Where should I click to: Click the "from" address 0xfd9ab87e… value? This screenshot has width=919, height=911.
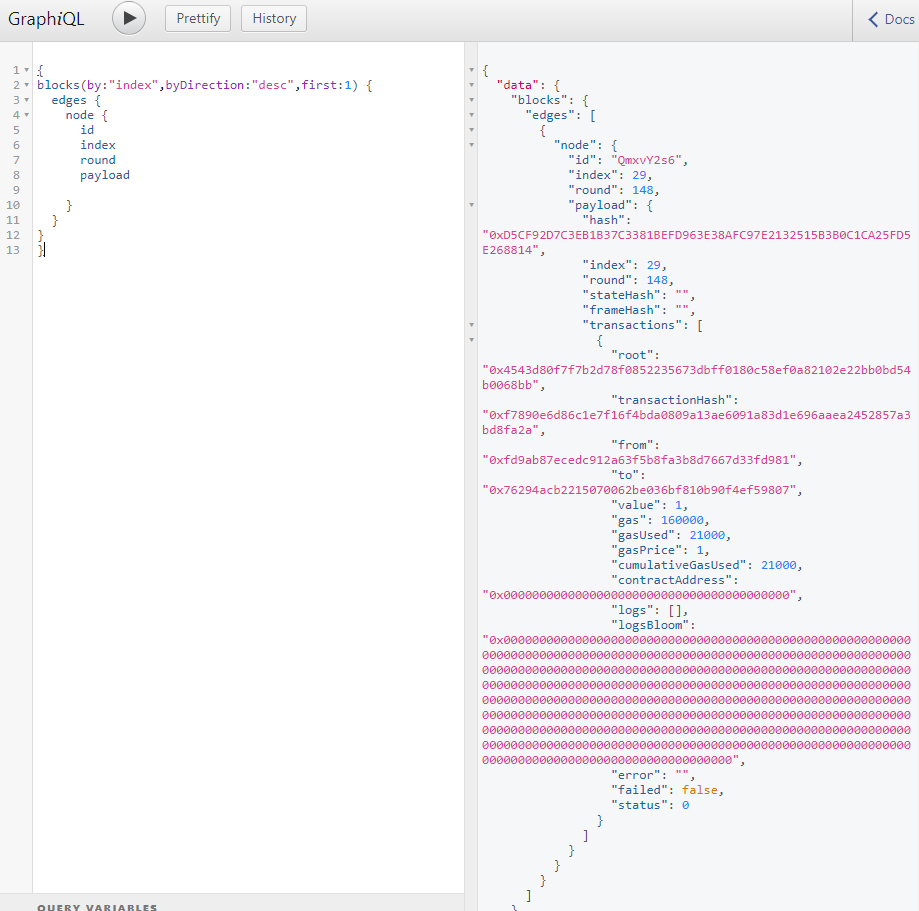(639, 460)
